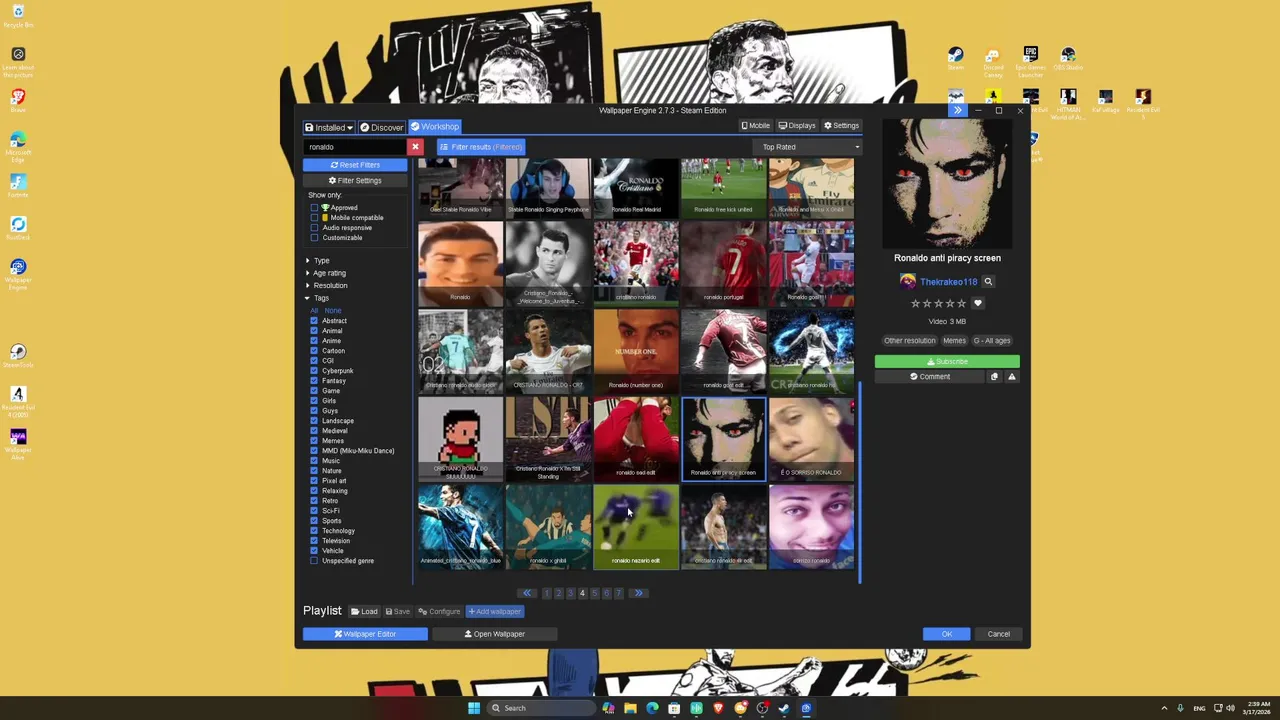
Task: Add wallpaper to favorites with the heart icon
Action: click(x=978, y=303)
